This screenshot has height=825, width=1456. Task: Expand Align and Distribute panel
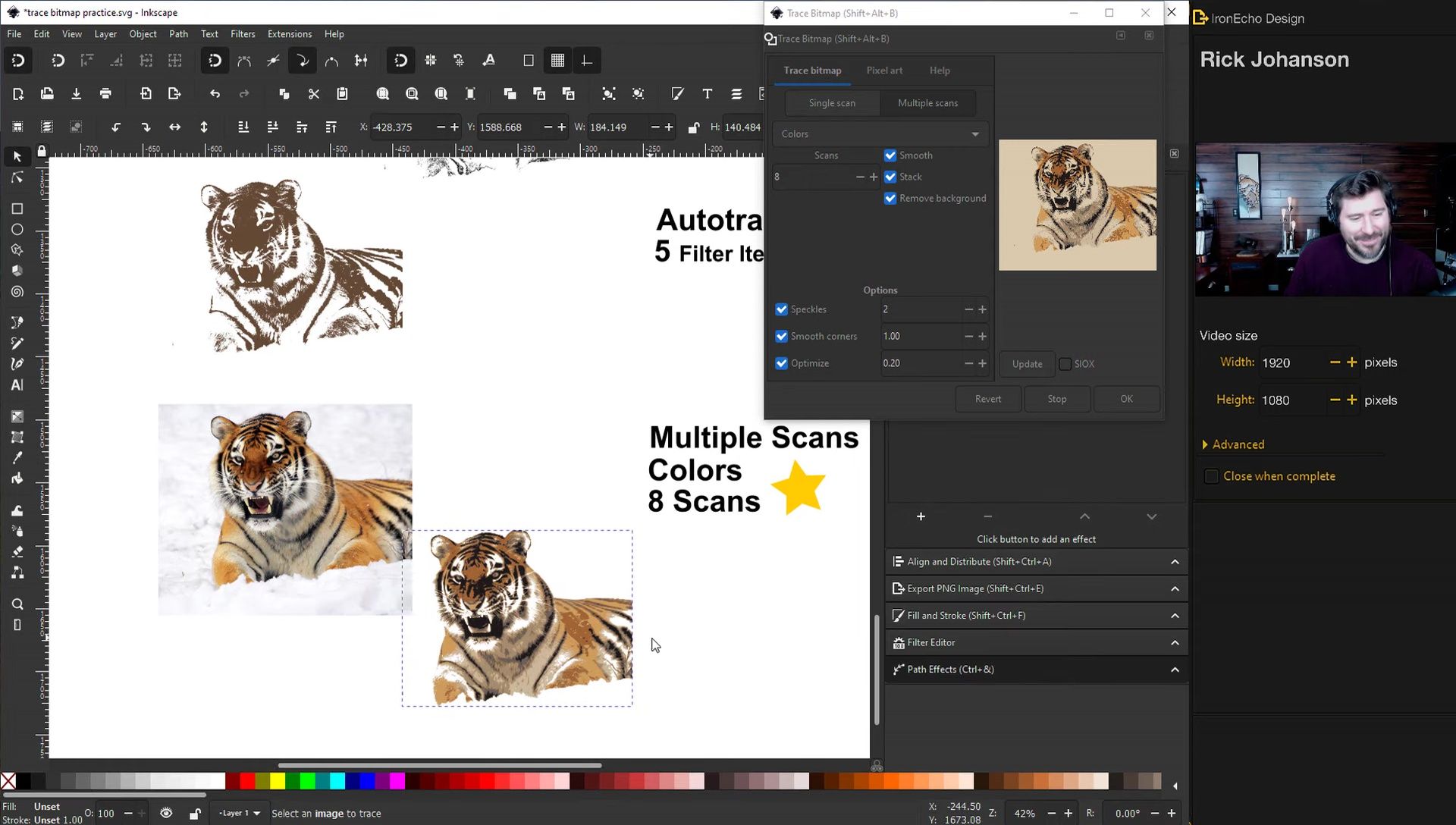tap(1036, 562)
